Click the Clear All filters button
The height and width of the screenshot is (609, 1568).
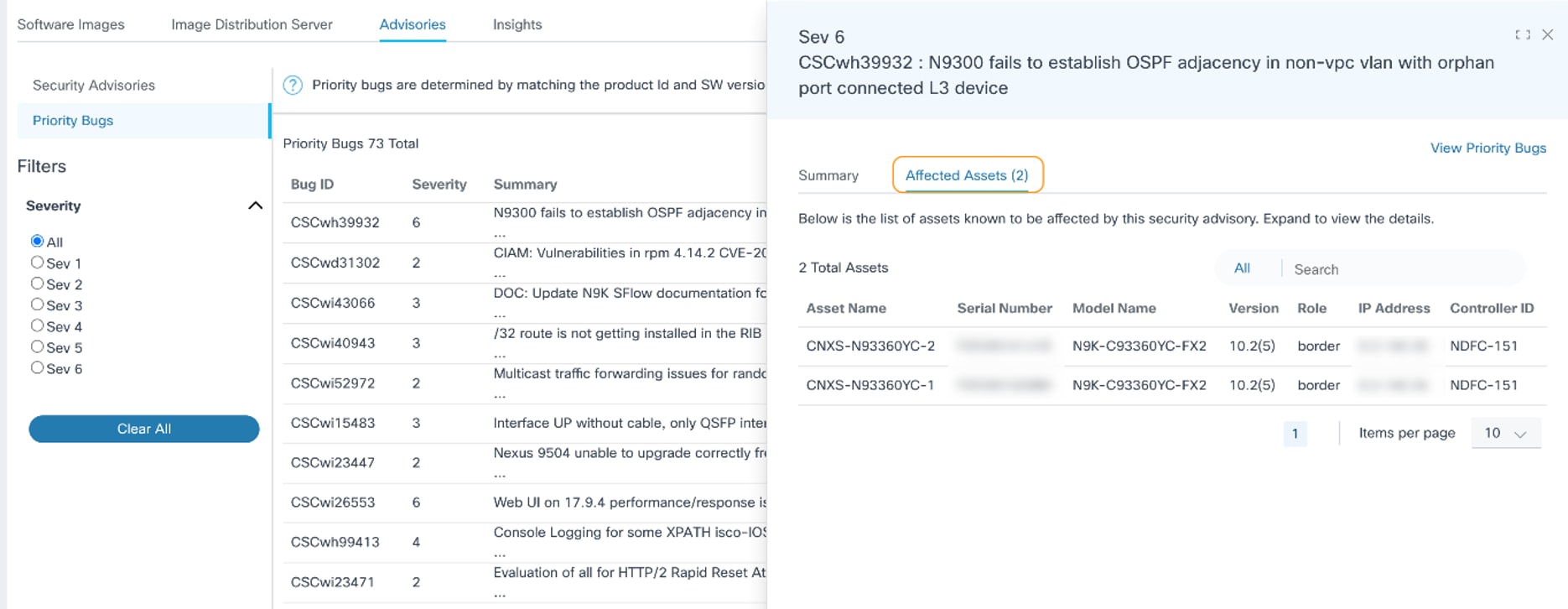pyautogui.click(x=144, y=429)
